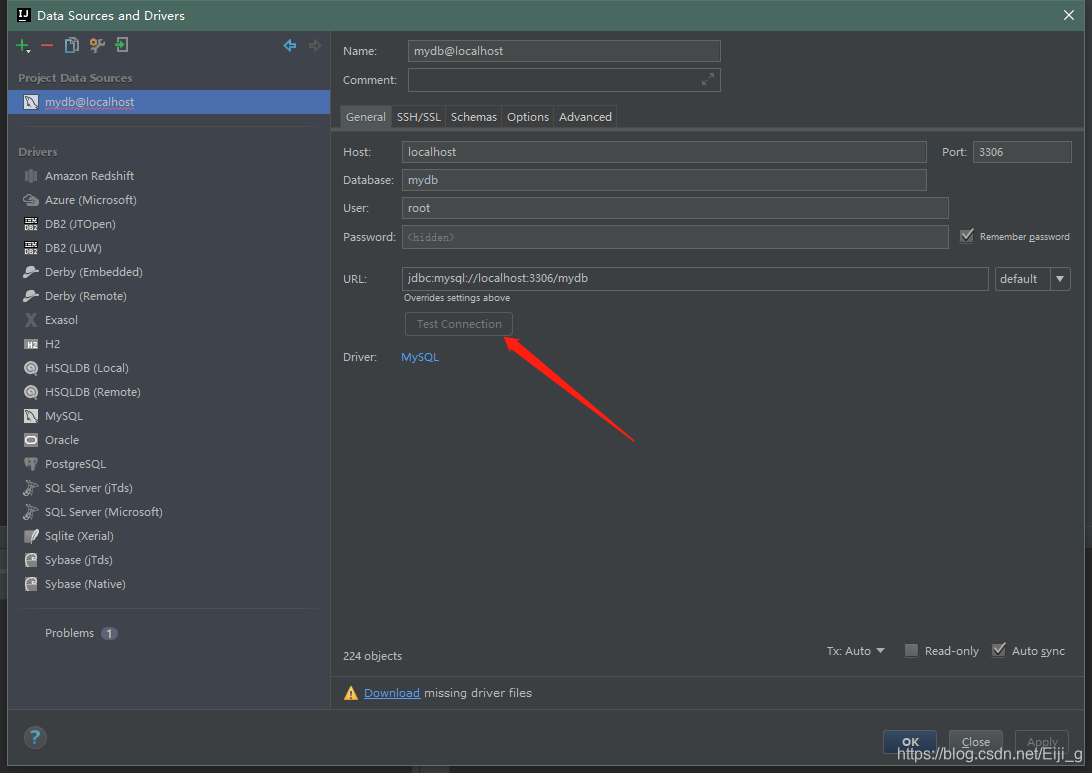Click the Database field containing mydb

(664, 180)
